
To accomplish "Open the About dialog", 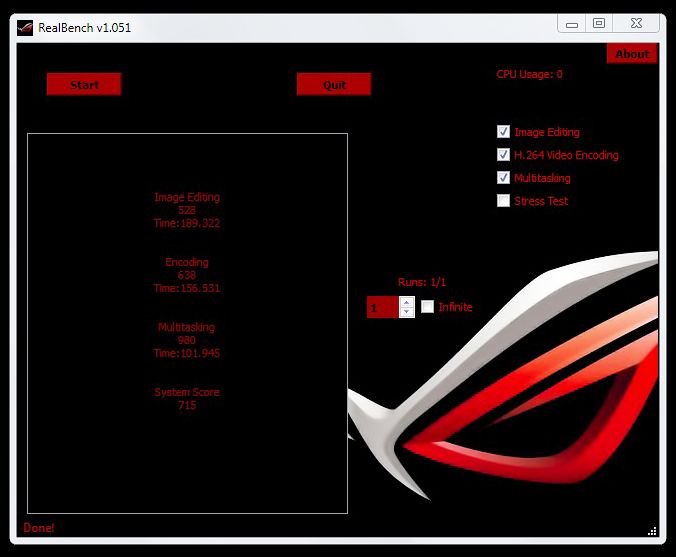I will 632,54.
